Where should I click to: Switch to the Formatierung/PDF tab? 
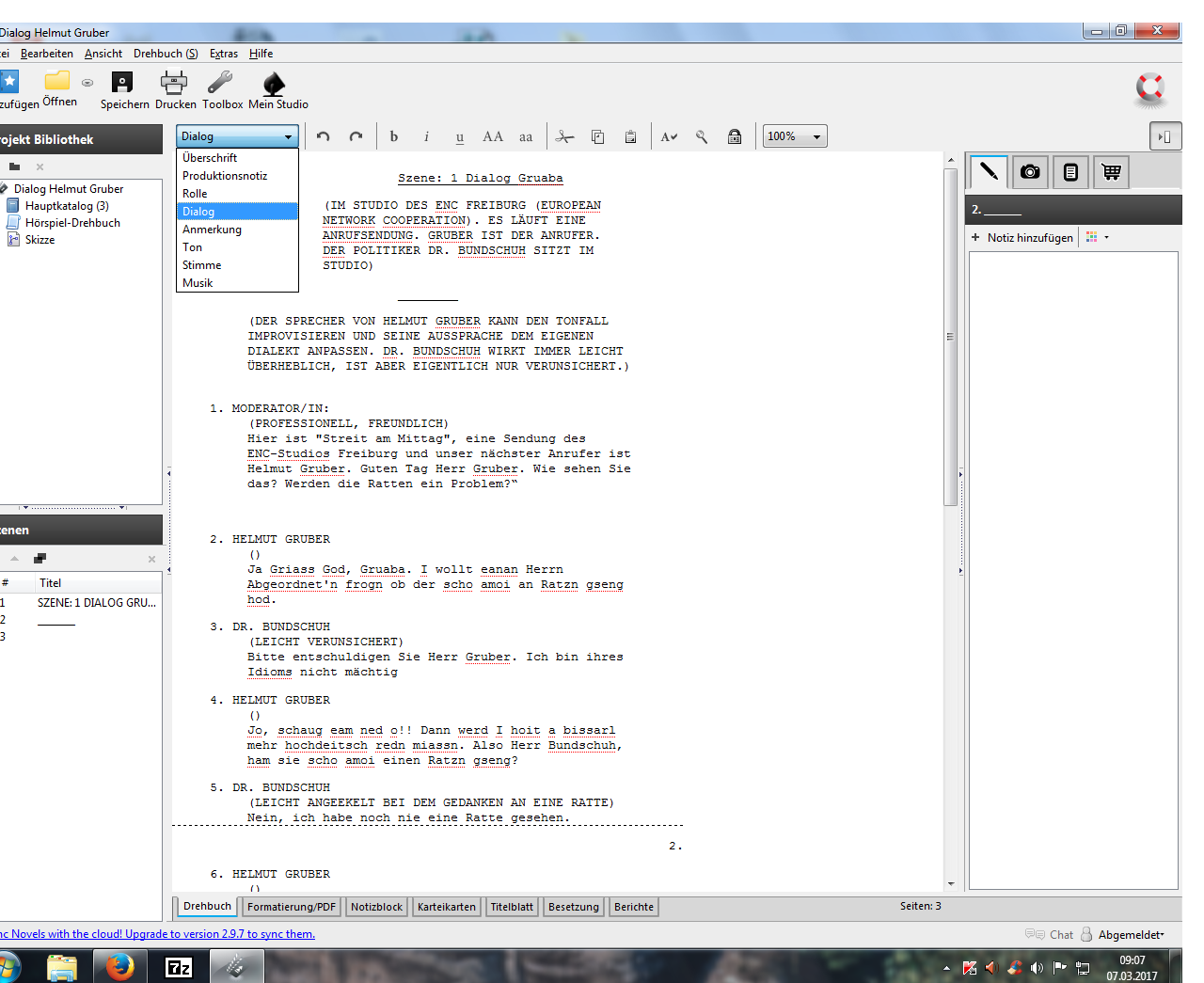[x=292, y=907]
